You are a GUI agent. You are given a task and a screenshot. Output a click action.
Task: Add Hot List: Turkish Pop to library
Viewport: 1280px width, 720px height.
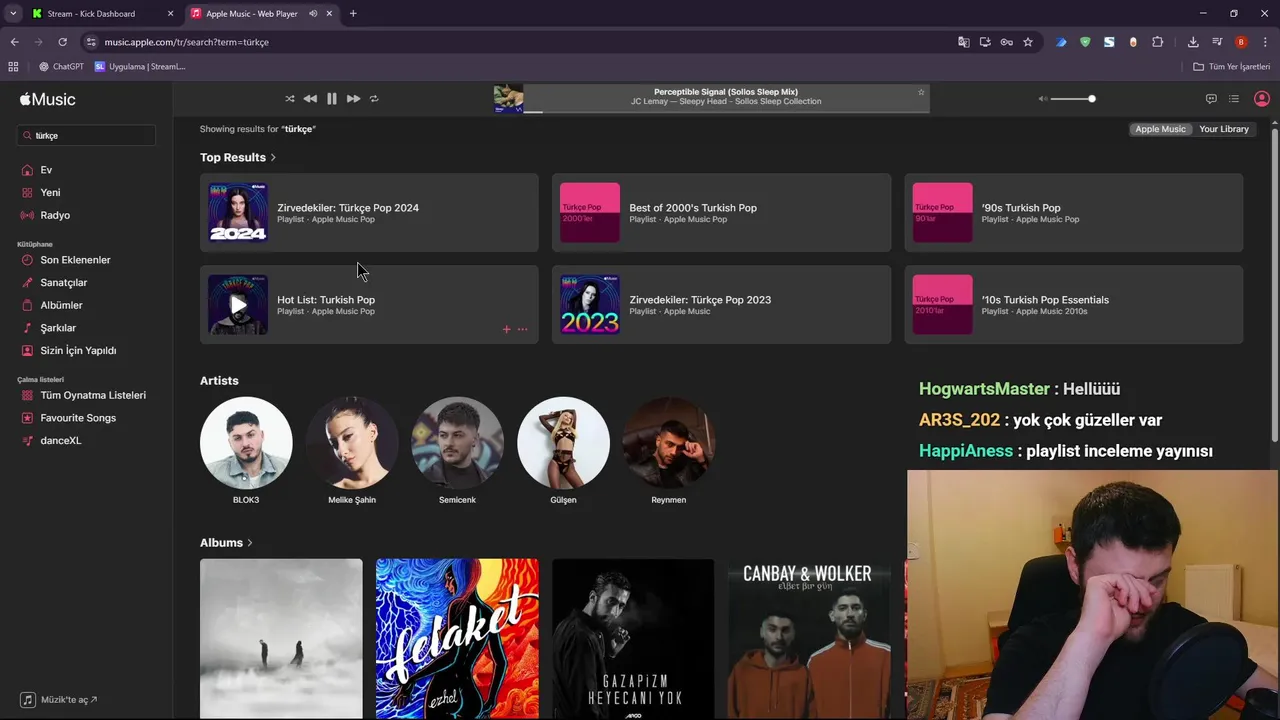(x=506, y=329)
